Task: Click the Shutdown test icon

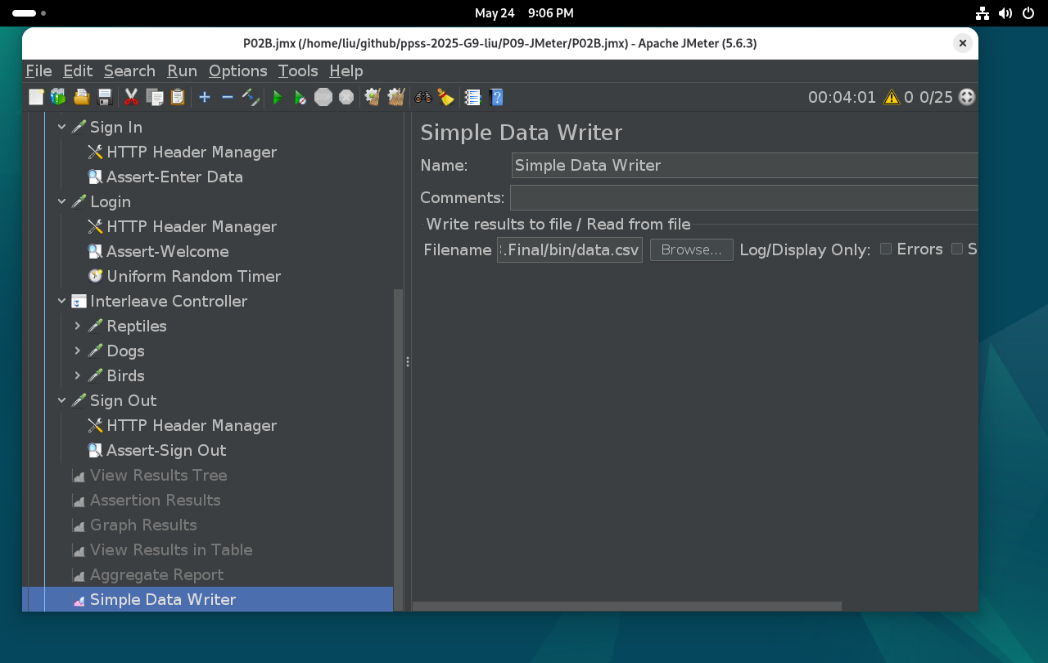Action: point(346,97)
